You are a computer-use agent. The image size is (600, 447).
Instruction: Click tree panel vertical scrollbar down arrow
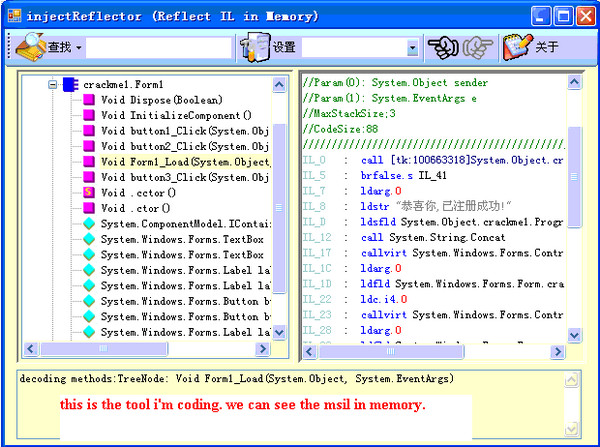point(280,334)
